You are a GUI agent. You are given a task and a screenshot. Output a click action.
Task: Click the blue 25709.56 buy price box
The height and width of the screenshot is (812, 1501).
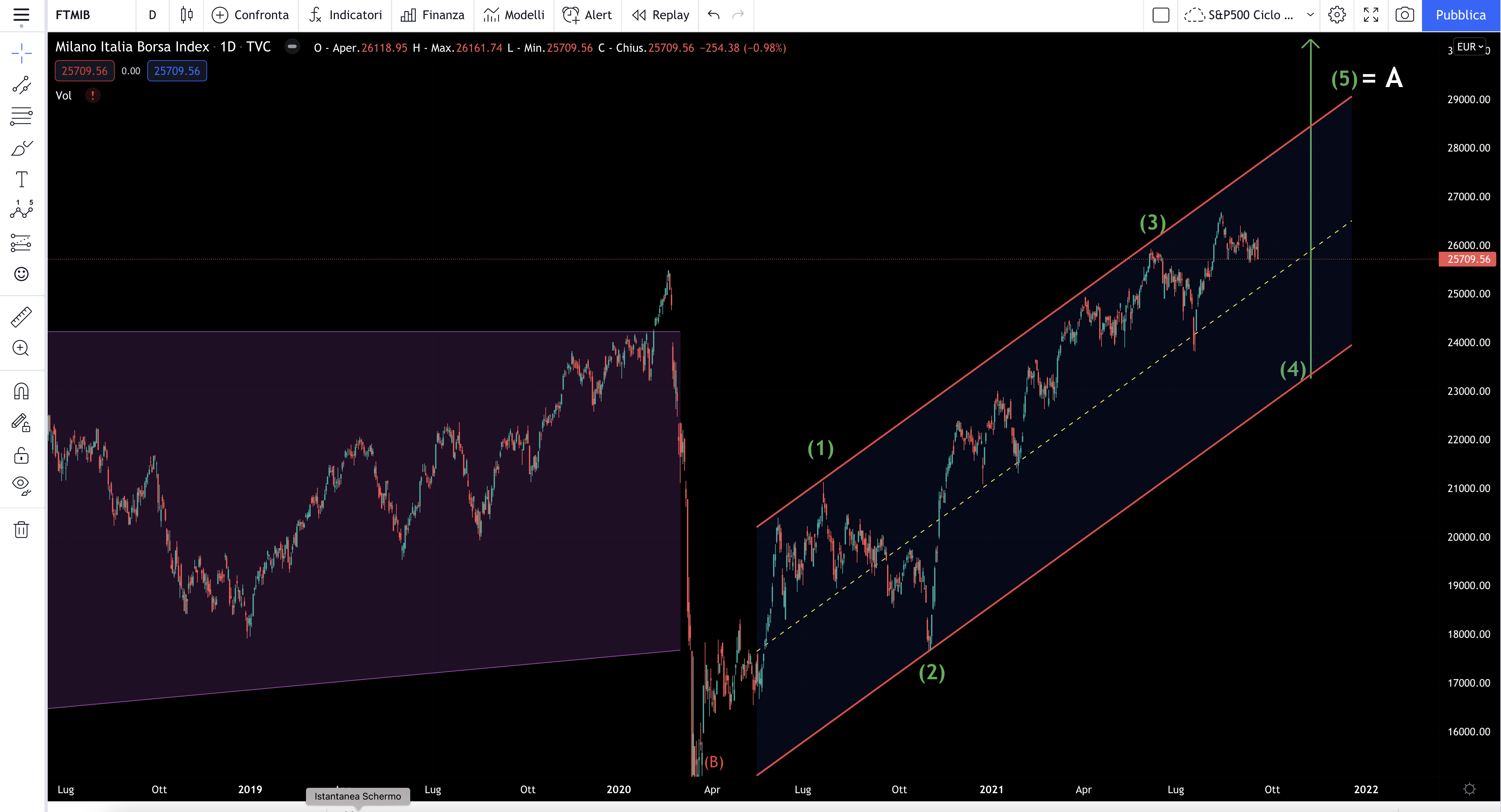click(177, 71)
